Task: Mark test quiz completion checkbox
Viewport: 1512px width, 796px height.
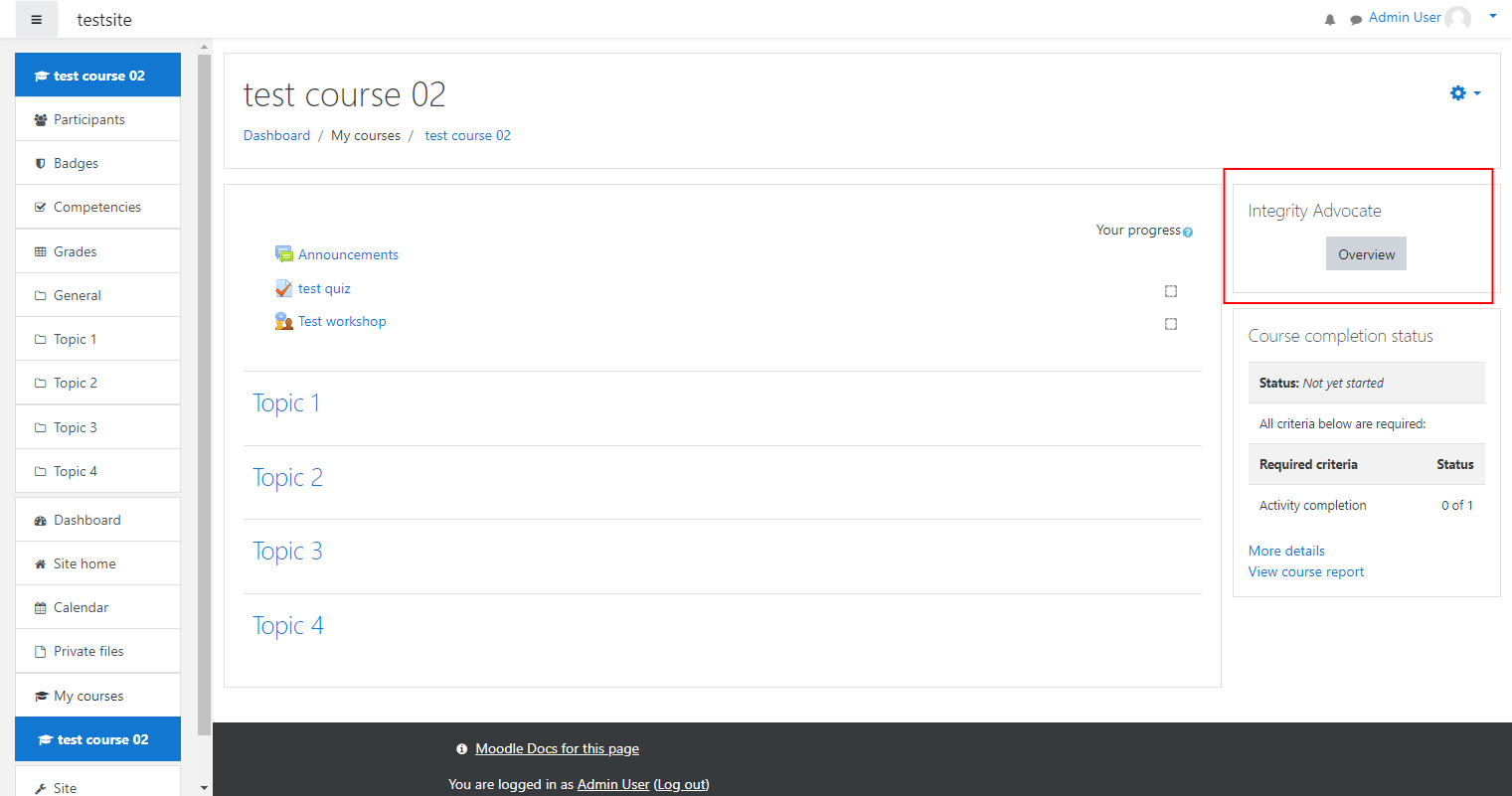Action: [x=1171, y=291]
